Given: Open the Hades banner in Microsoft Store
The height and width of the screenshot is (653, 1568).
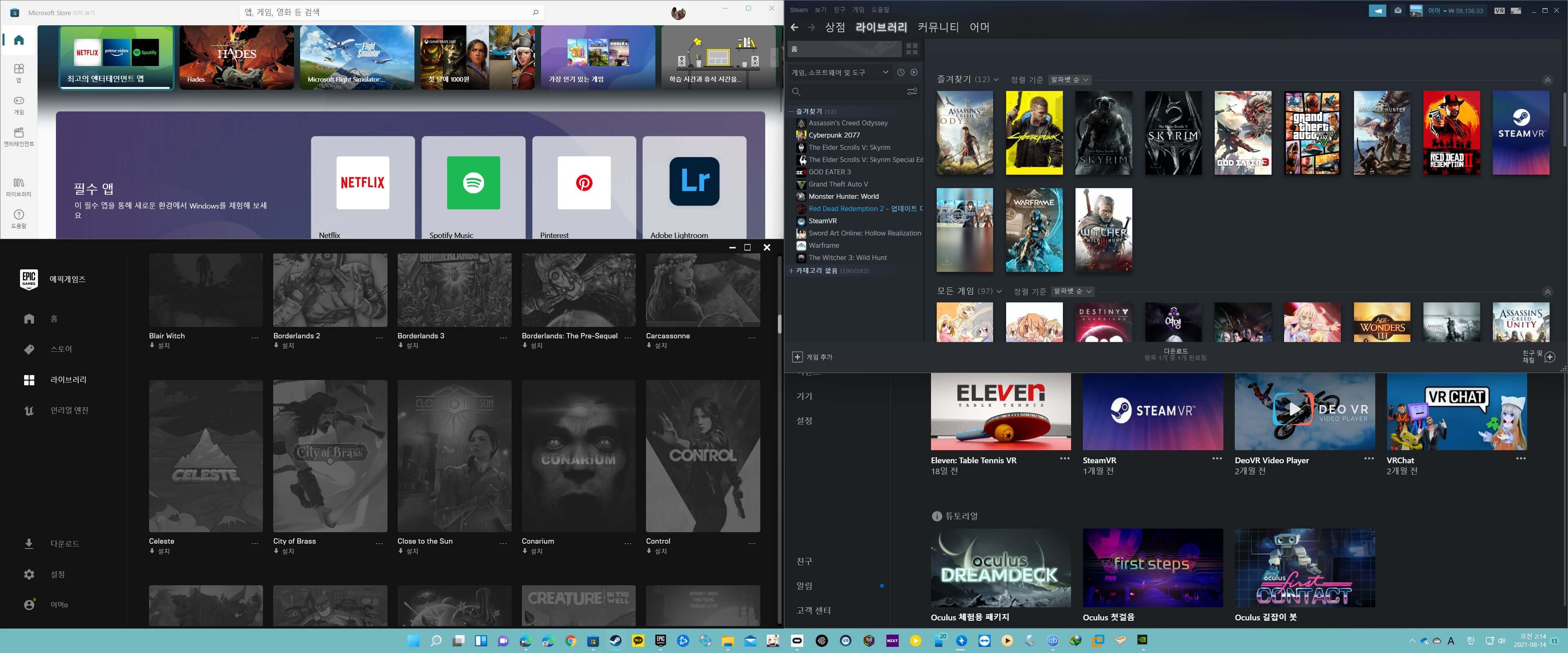Looking at the screenshot, I should (237, 57).
